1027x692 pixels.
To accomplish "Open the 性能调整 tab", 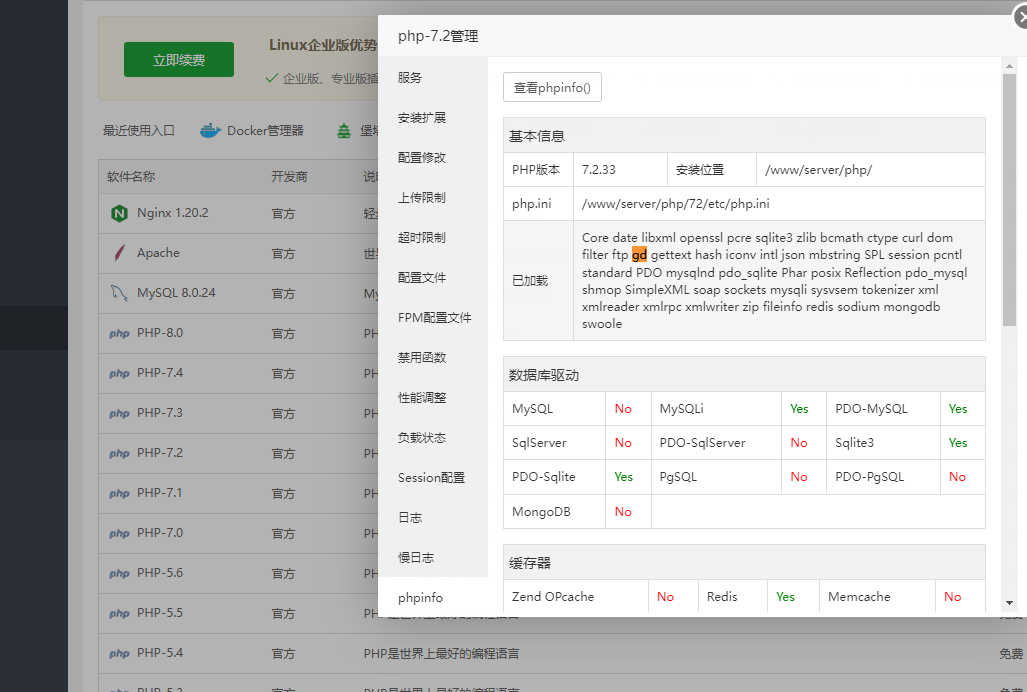I will pos(433,397).
